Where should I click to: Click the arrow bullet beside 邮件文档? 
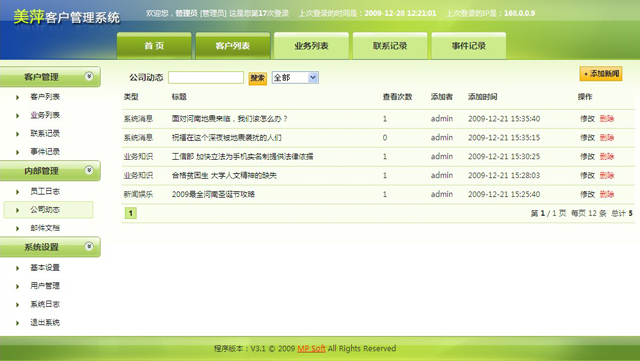click(18, 228)
